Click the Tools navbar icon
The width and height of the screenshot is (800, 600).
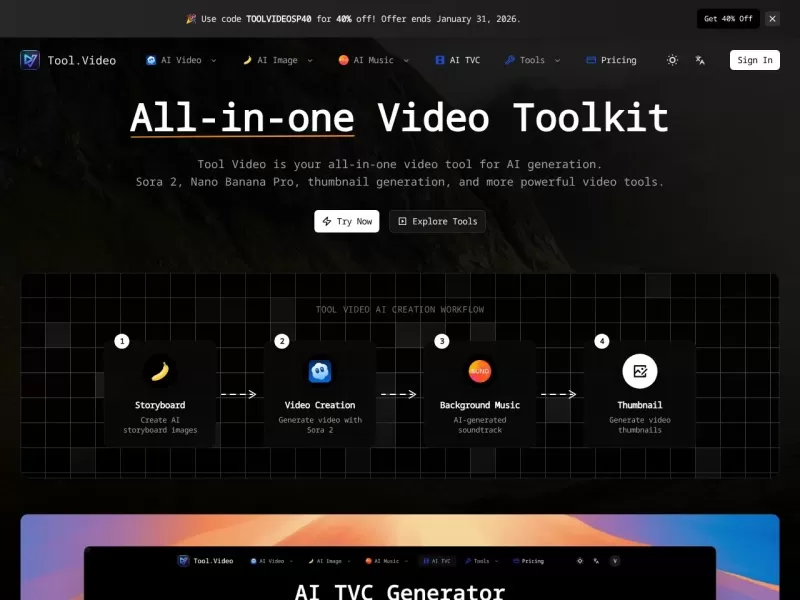pyautogui.click(x=510, y=60)
